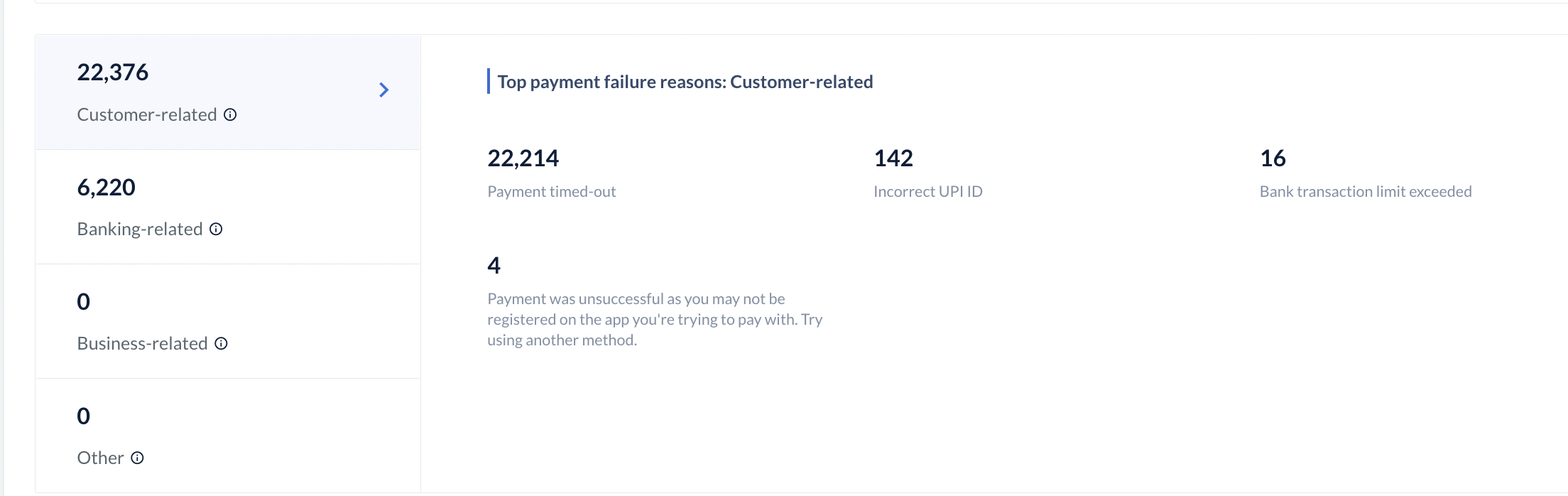Expand Customer-related with blue chevron arrow
Viewport: 1568px width, 496px height.
383,90
